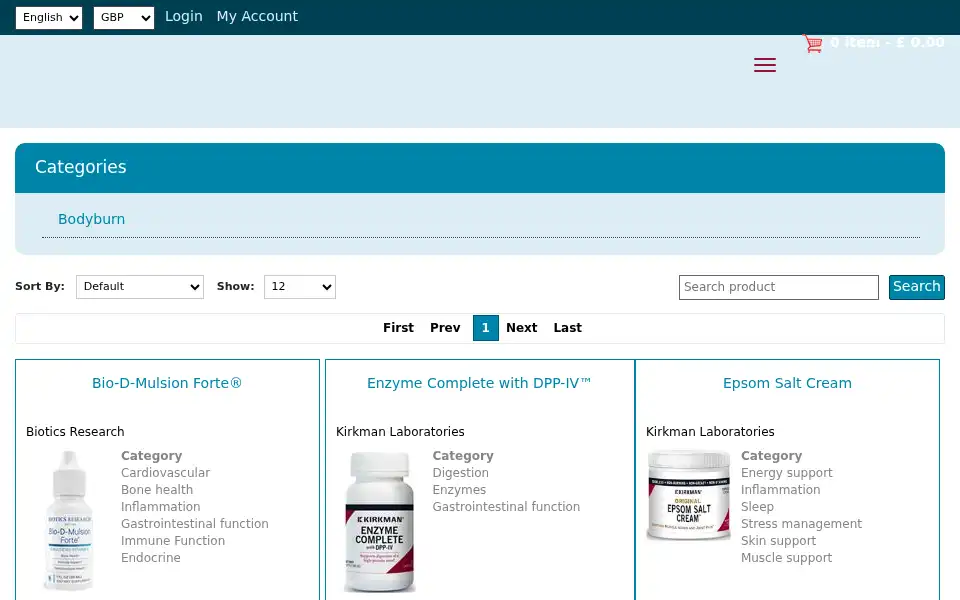Click Biotics Research brand text

75,432
